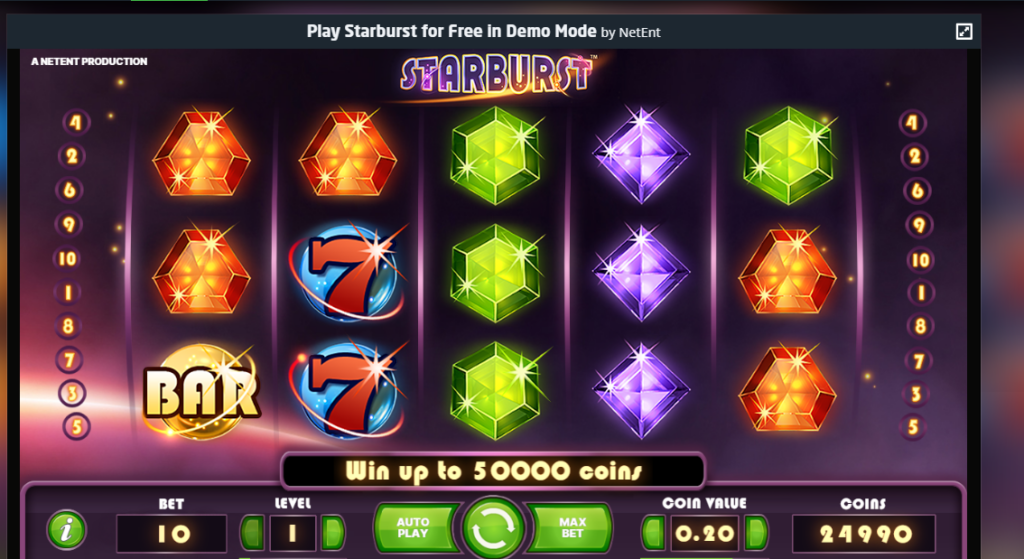The width and height of the screenshot is (1024, 559).
Task: Click the Max Bet button
Action: tap(570, 528)
